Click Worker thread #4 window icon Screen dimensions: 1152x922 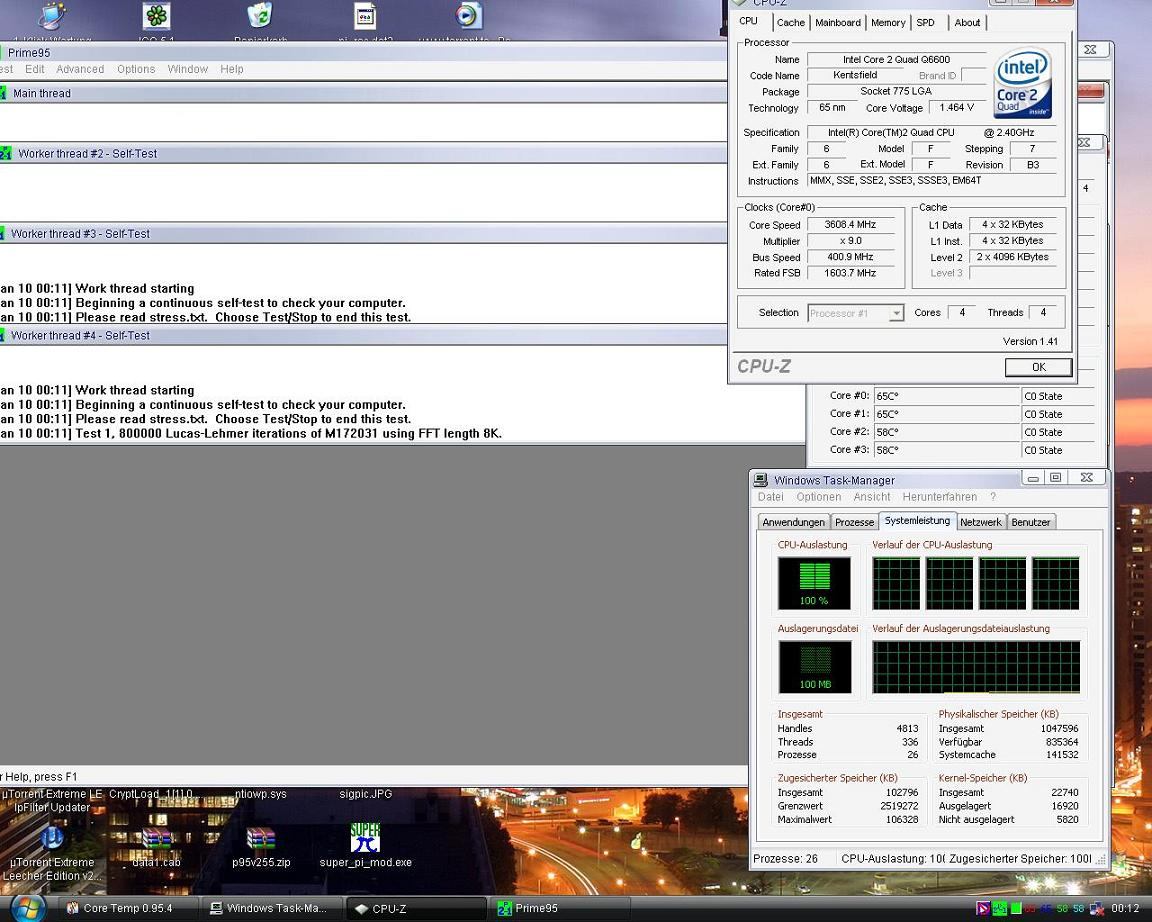[4, 335]
